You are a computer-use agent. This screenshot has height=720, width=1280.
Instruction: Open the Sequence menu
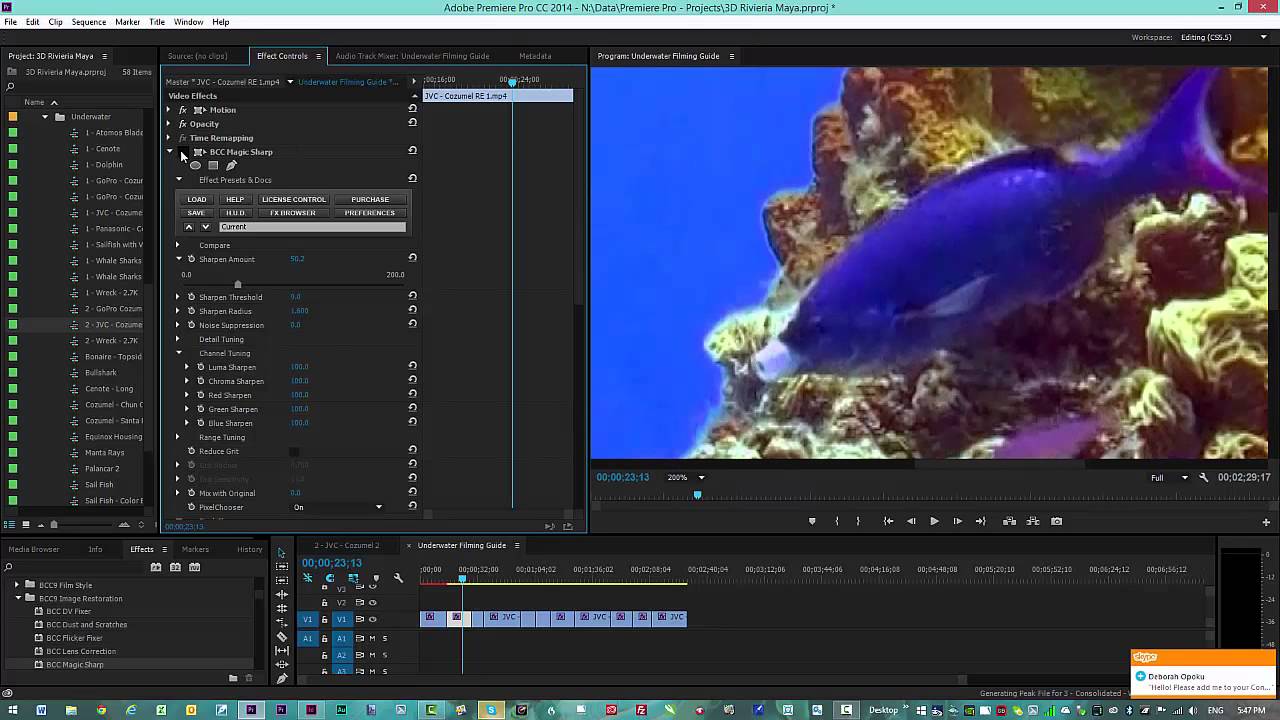(x=88, y=22)
